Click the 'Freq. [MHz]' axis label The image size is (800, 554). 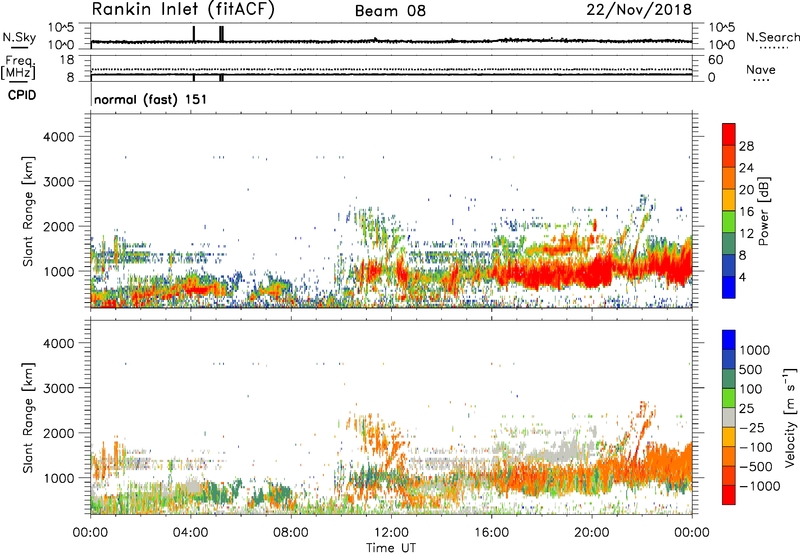[18, 68]
